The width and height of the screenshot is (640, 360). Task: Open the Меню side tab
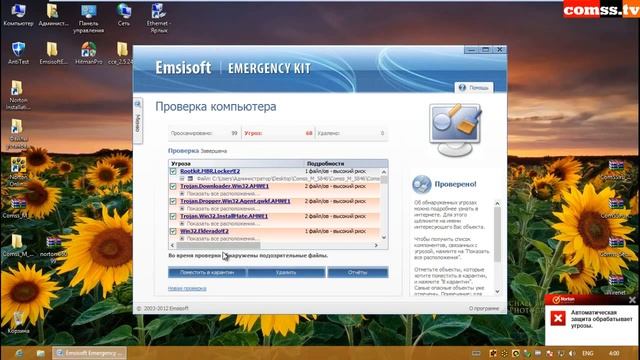138,120
